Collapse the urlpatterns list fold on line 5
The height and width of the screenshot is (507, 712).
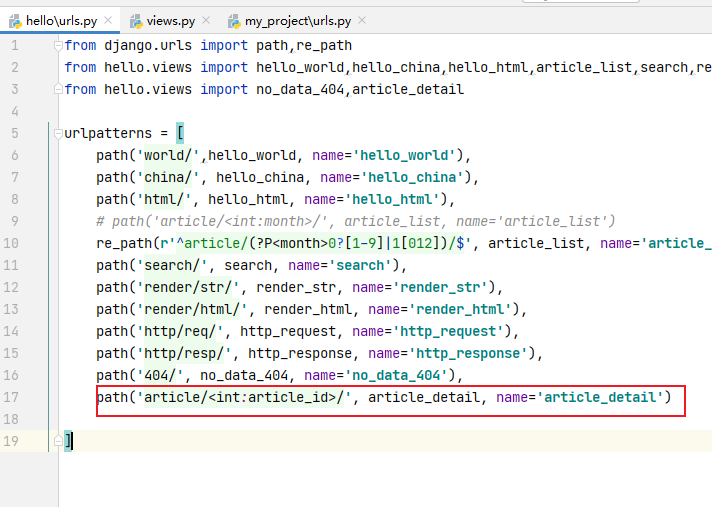[58, 133]
